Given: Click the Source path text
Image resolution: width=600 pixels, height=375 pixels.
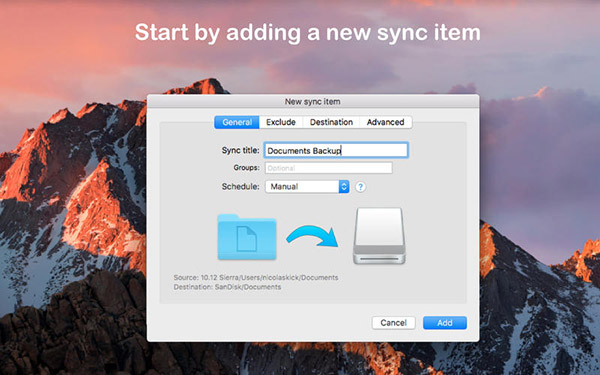Looking at the screenshot, I should click(x=256, y=277).
